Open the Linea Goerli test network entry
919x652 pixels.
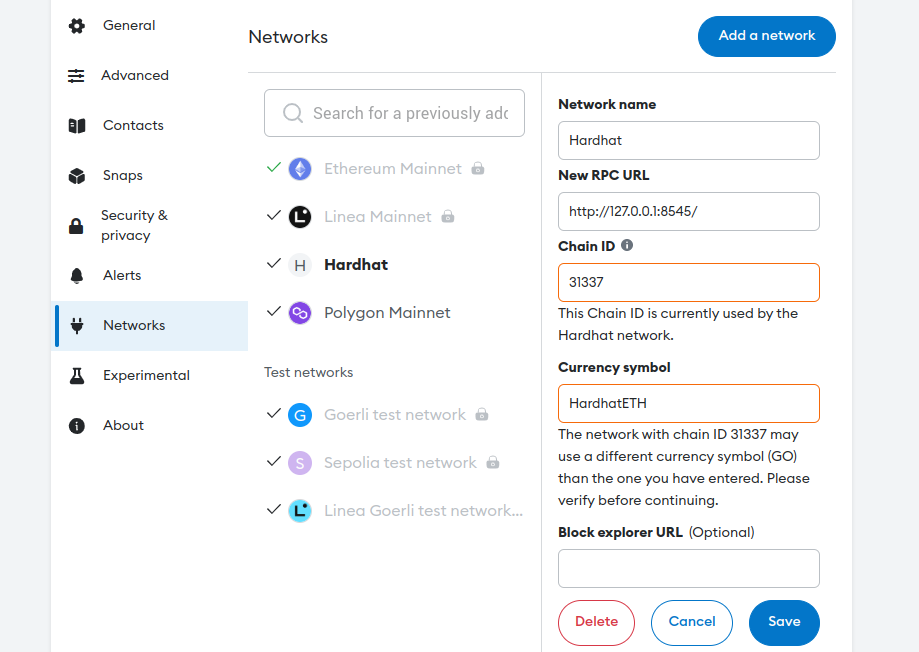coord(420,510)
